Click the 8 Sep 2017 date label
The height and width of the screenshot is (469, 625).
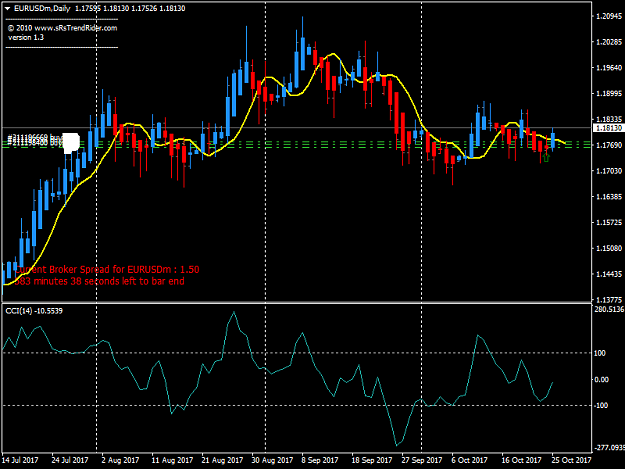point(320,460)
